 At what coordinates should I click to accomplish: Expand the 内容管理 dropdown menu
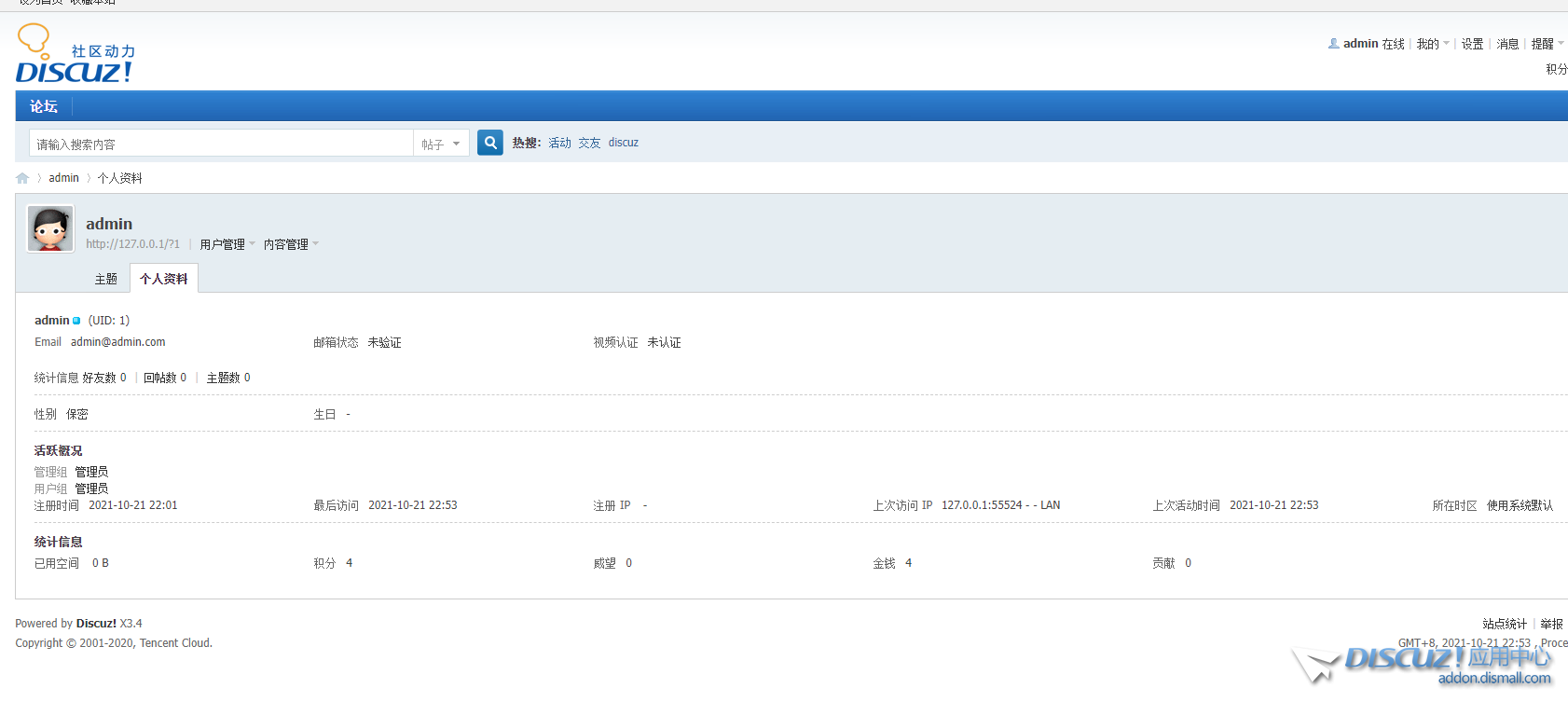[291, 244]
